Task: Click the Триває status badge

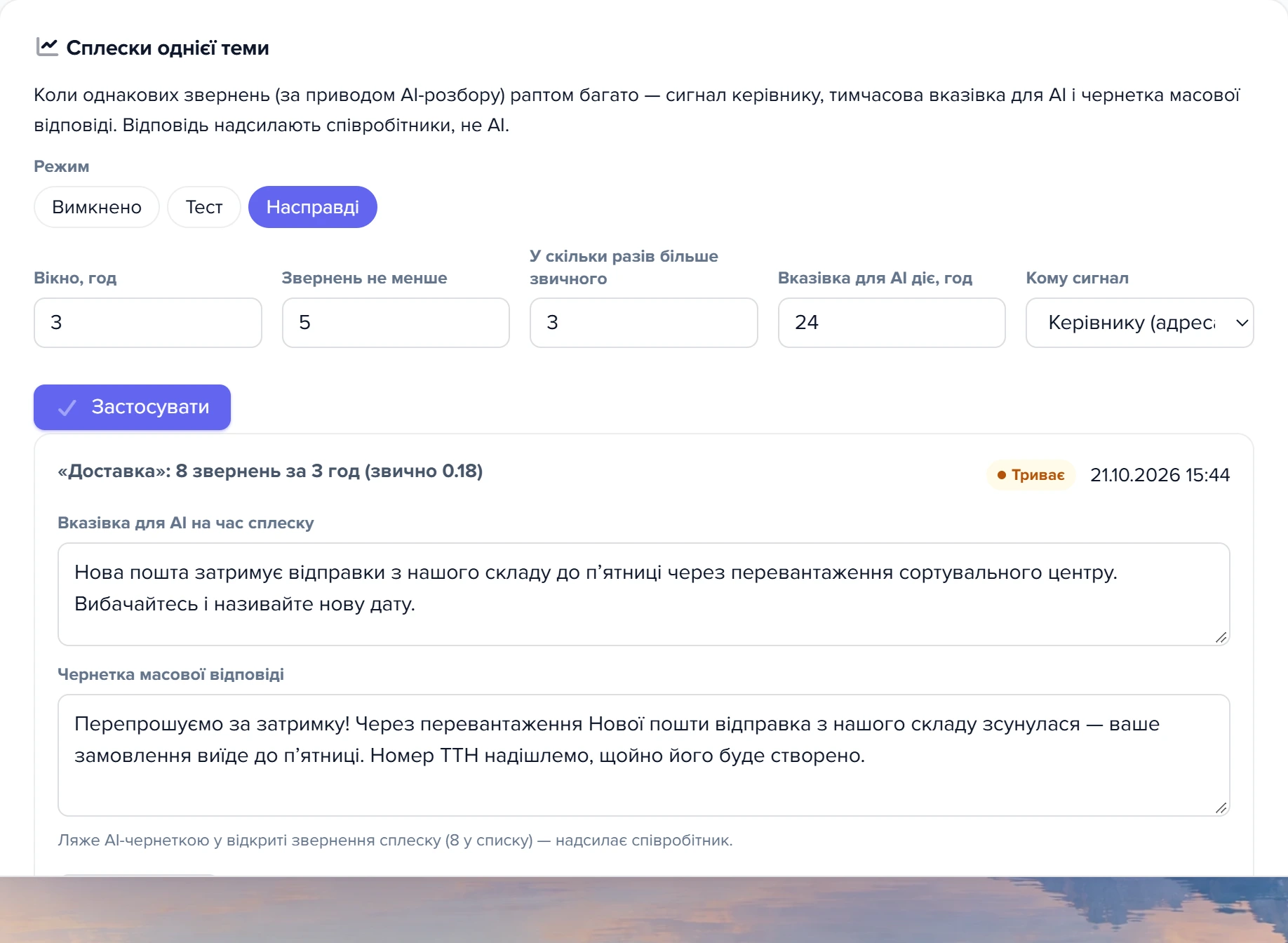Action: [1031, 475]
